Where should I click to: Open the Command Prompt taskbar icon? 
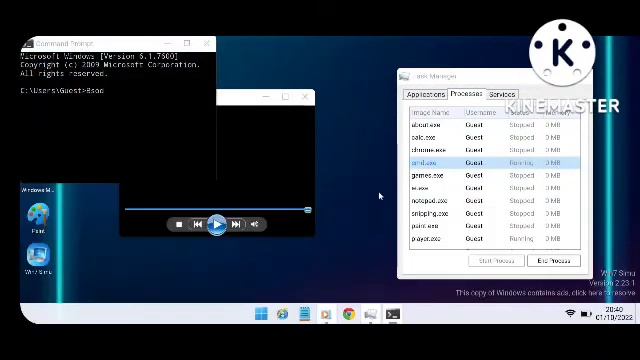pos(393,314)
